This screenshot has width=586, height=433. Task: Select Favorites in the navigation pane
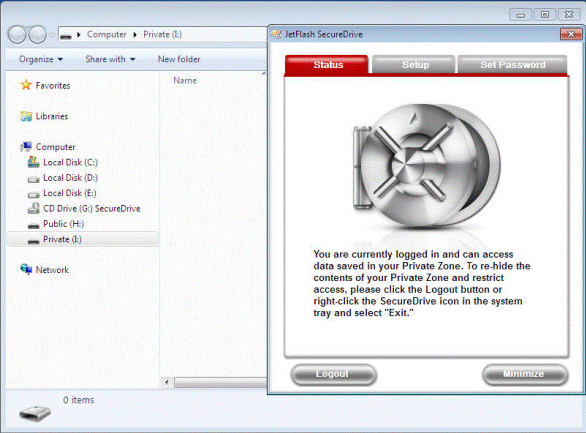[x=53, y=86]
